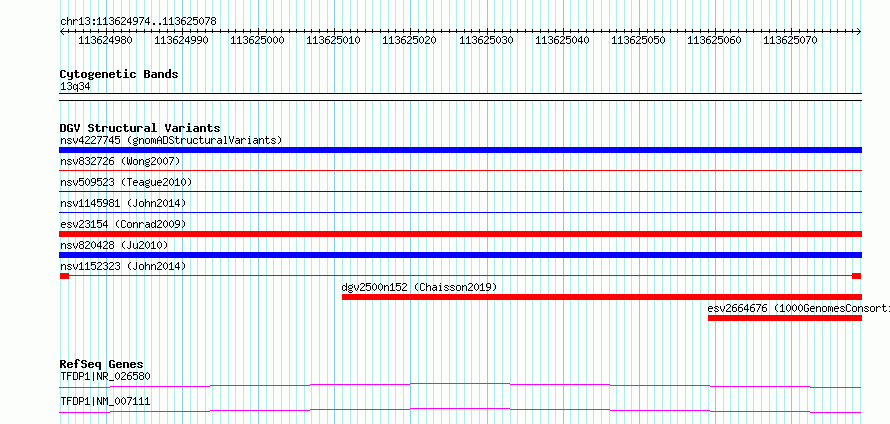Click ruler position 113625020
Image resolution: width=890 pixels, height=424 pixels.
click(x=410, y=40)
